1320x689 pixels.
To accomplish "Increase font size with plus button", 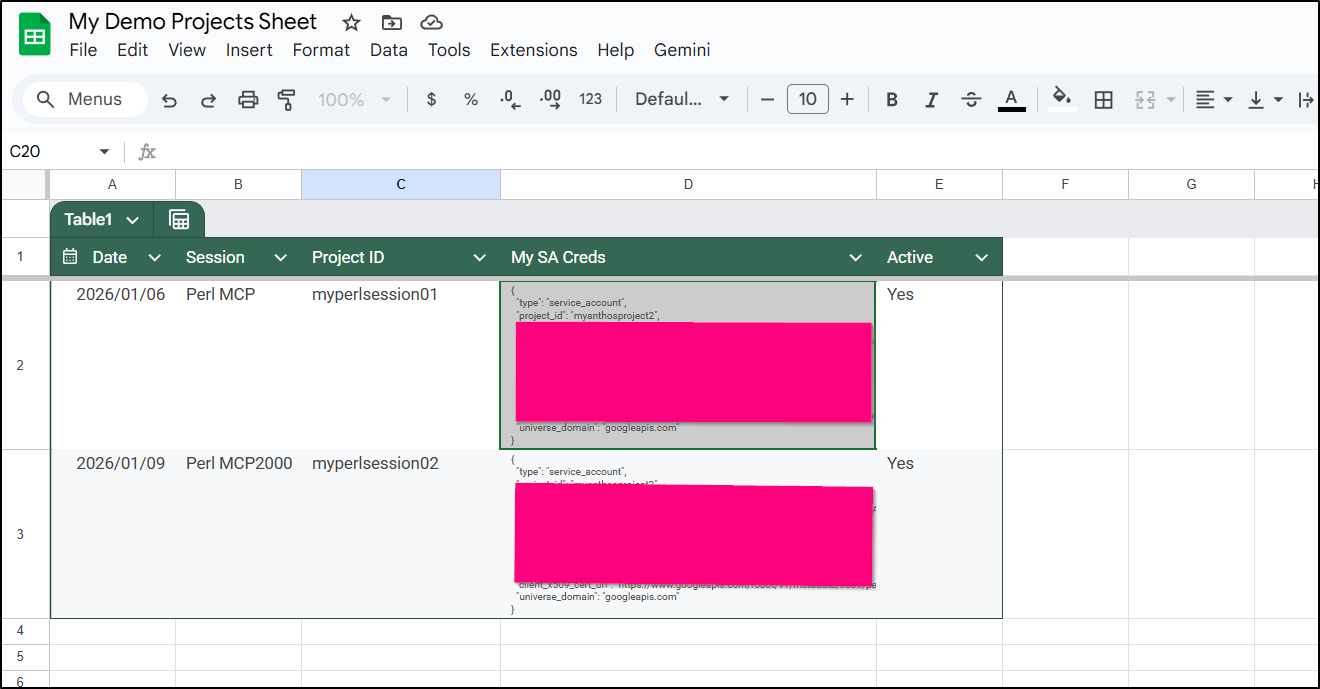I will tap(847, 99).
